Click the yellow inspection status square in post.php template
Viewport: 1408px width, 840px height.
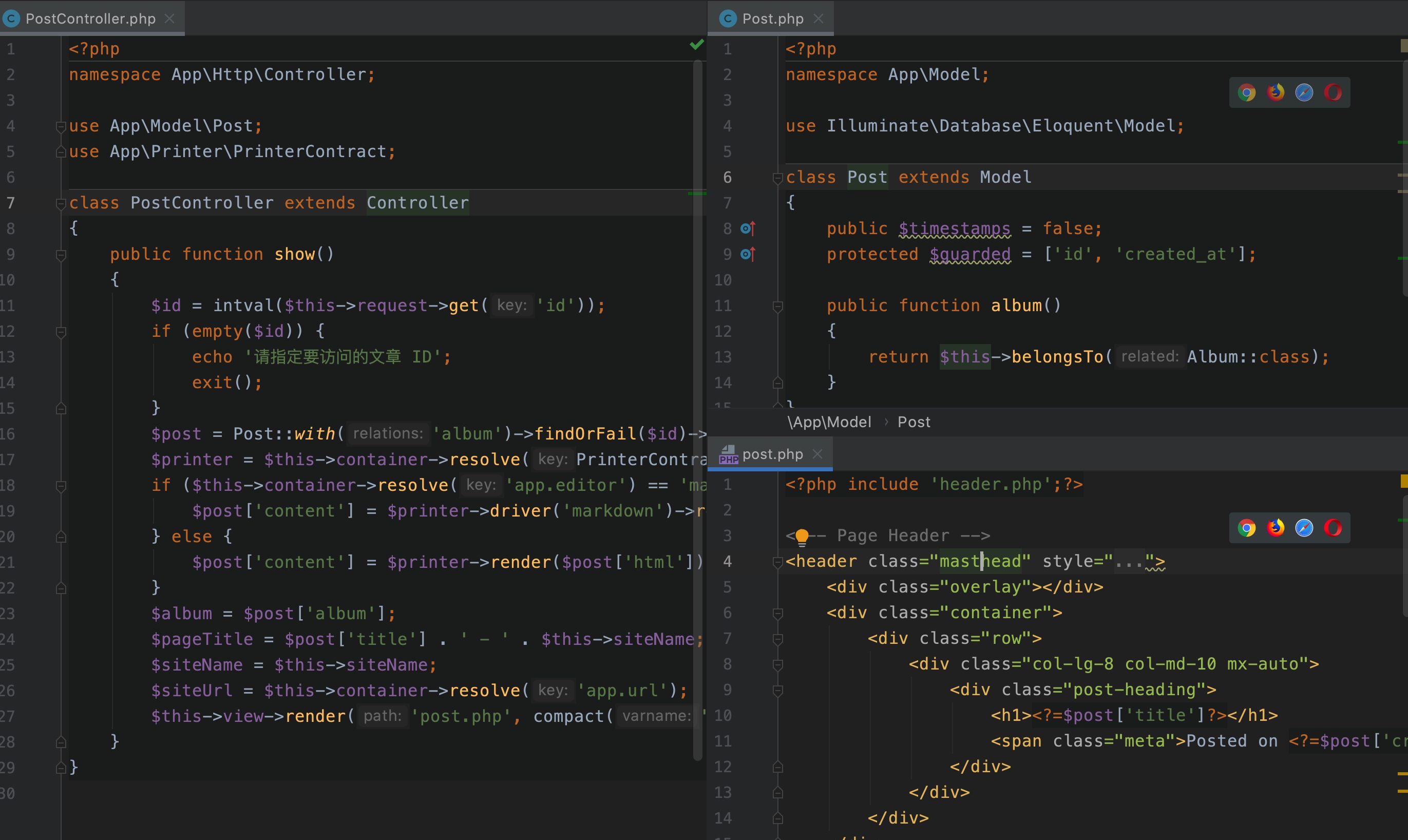[1403, 481]
